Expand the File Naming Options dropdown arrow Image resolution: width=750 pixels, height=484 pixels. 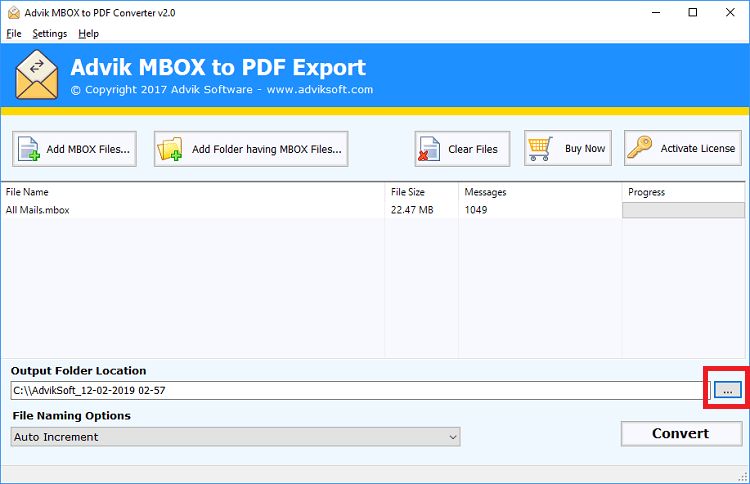pos(452,437)
